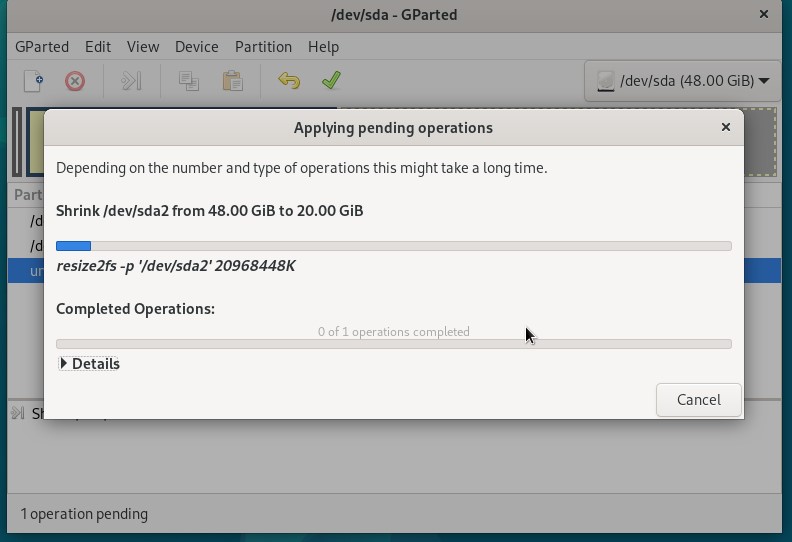Click the unallocated space in the disk graphic
The image size is (792, 542).
(x=760, y=142)
